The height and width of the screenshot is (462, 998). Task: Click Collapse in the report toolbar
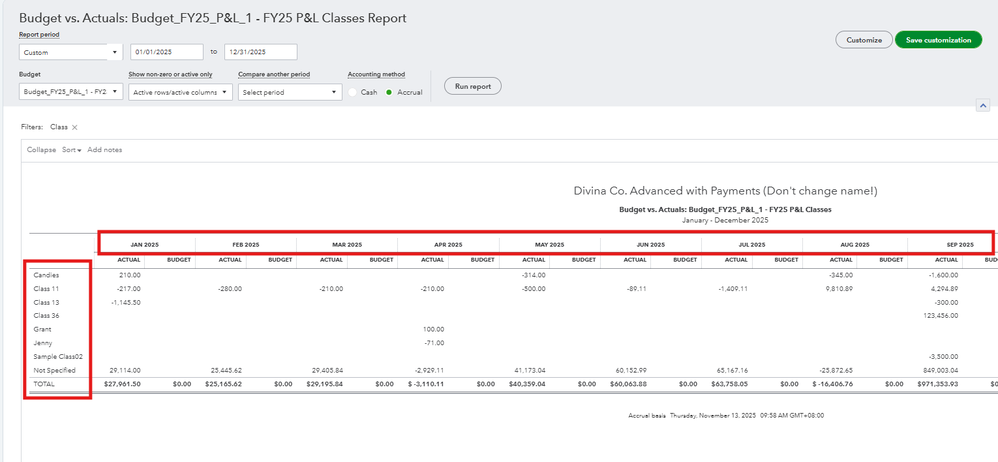click(x=41, y=150)
